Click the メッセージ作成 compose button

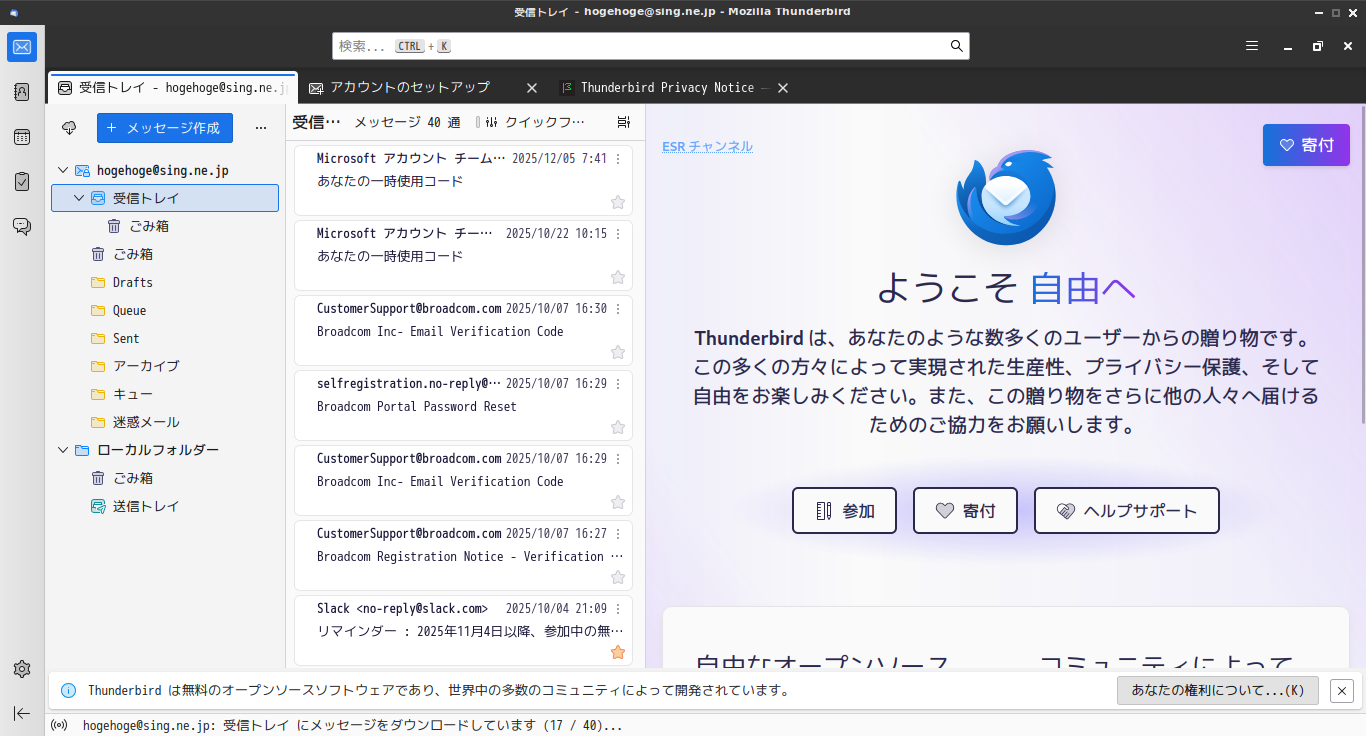165,128
